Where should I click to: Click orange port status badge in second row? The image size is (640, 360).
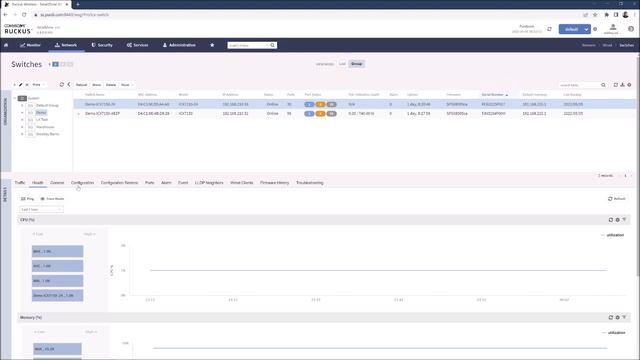tap(320, 113)
